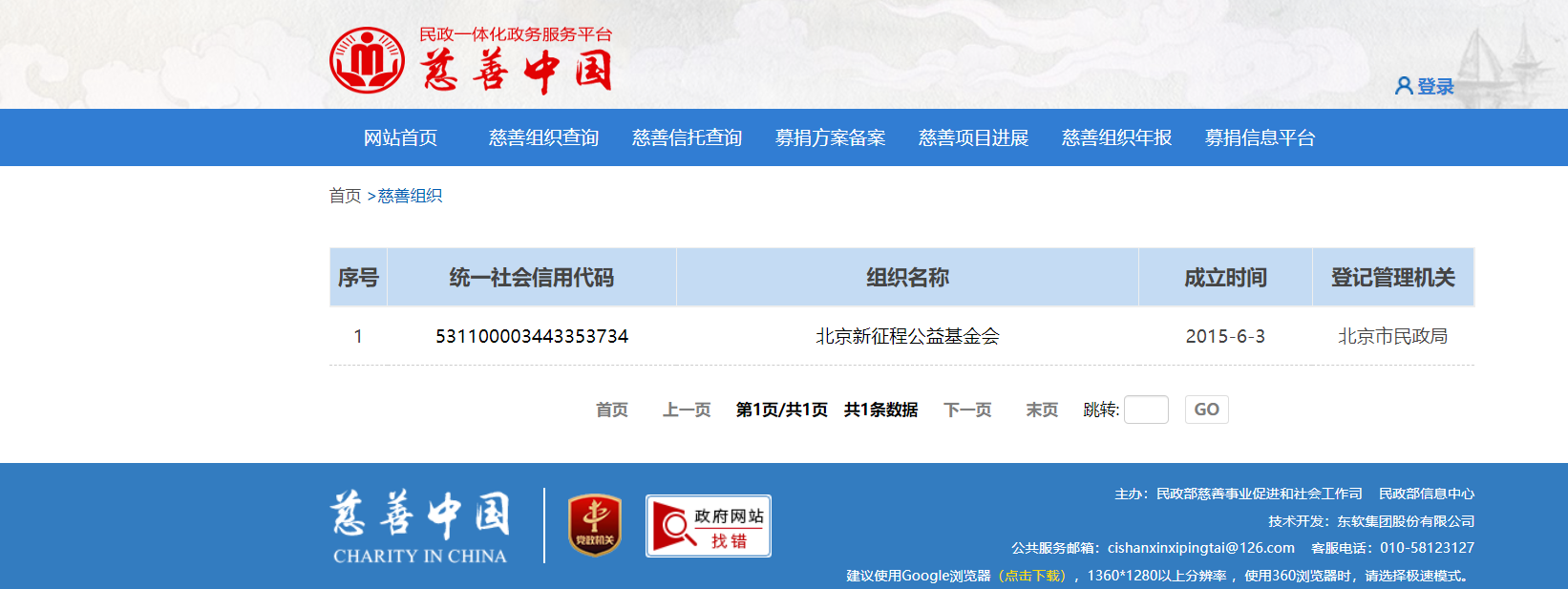
Task: Click the white 慈善中国 footer logo
Action: click(420, 526)
